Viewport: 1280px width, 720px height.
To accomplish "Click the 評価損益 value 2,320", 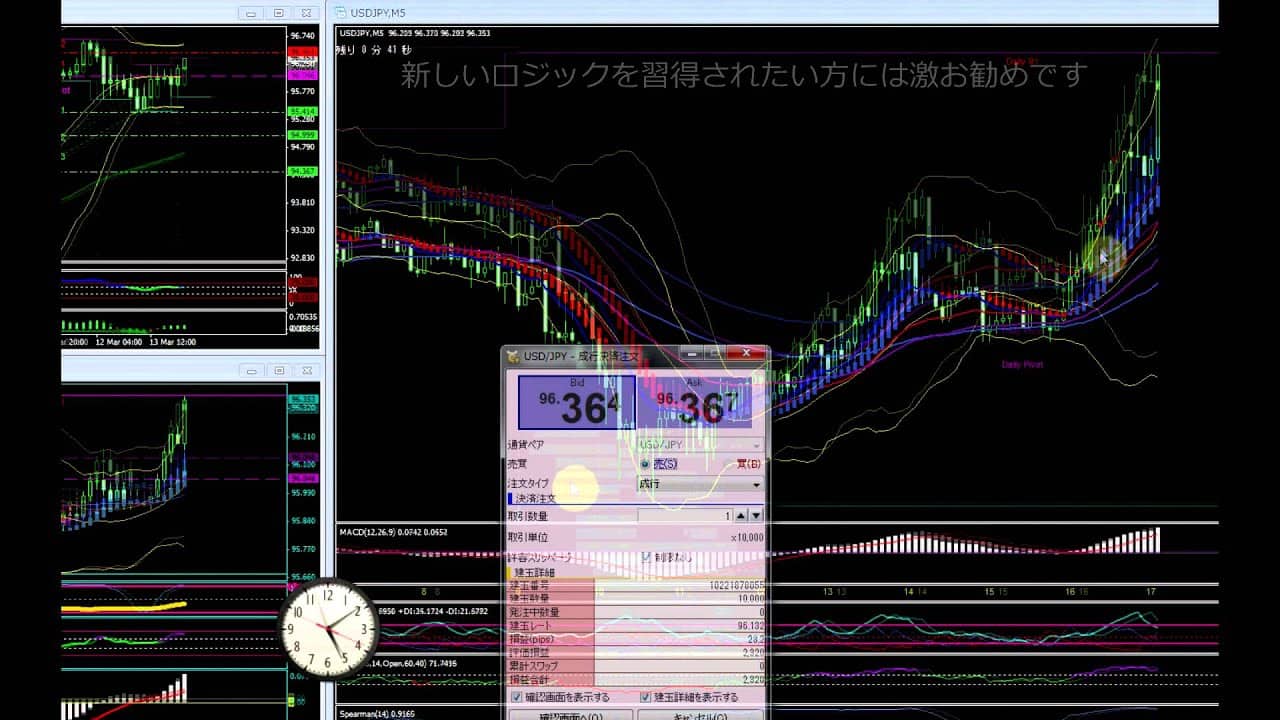I will coord(753,653).
